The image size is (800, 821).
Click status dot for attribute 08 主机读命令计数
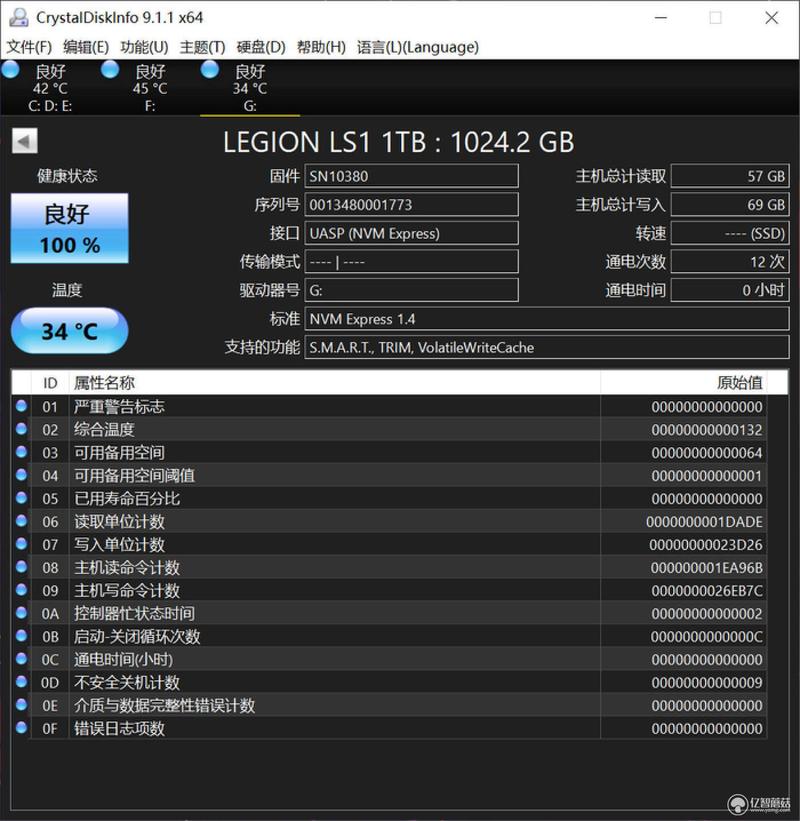pos(21,567)
